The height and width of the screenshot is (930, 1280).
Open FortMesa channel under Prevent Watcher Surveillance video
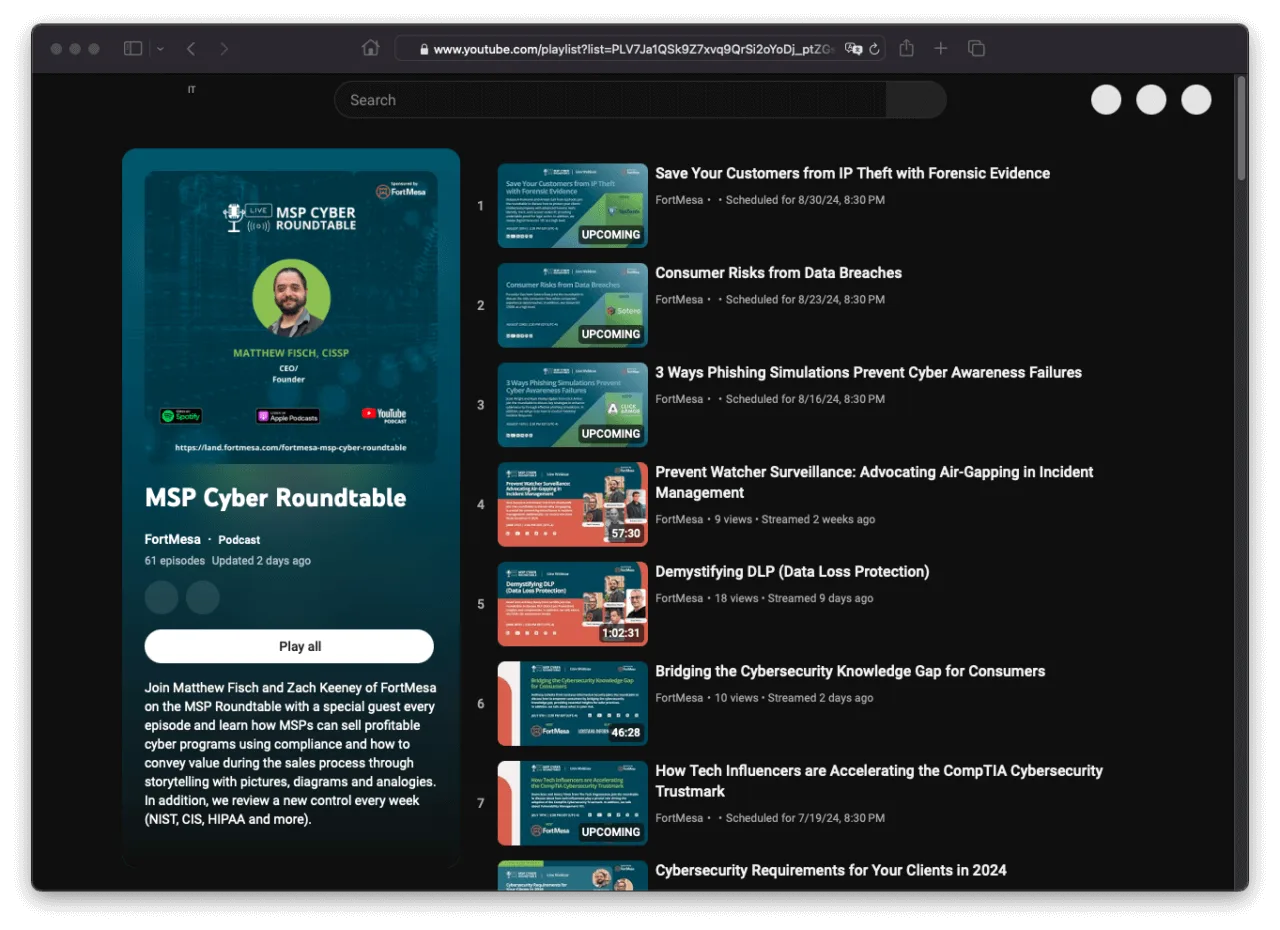[x=679, y=519]
